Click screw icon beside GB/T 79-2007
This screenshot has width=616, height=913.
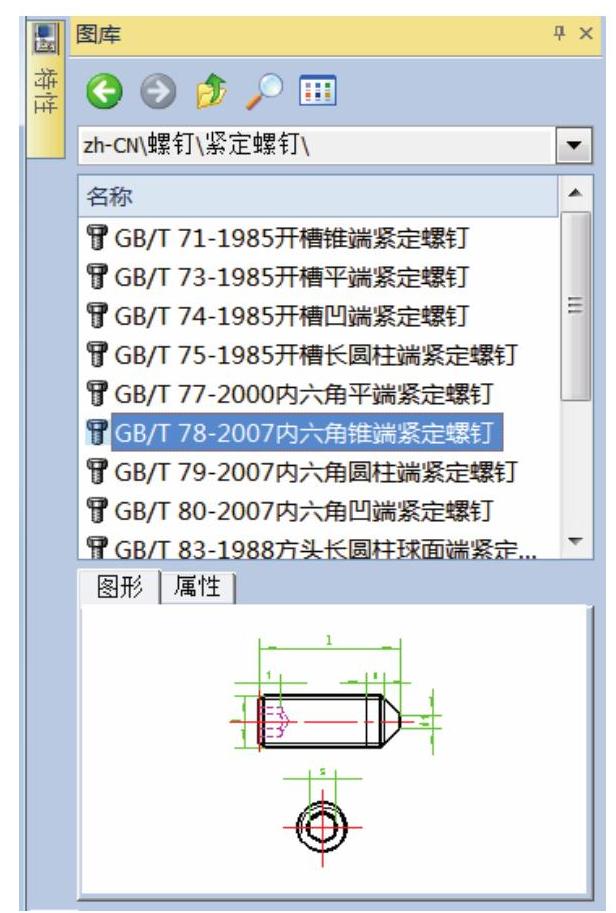click(97, 472)
